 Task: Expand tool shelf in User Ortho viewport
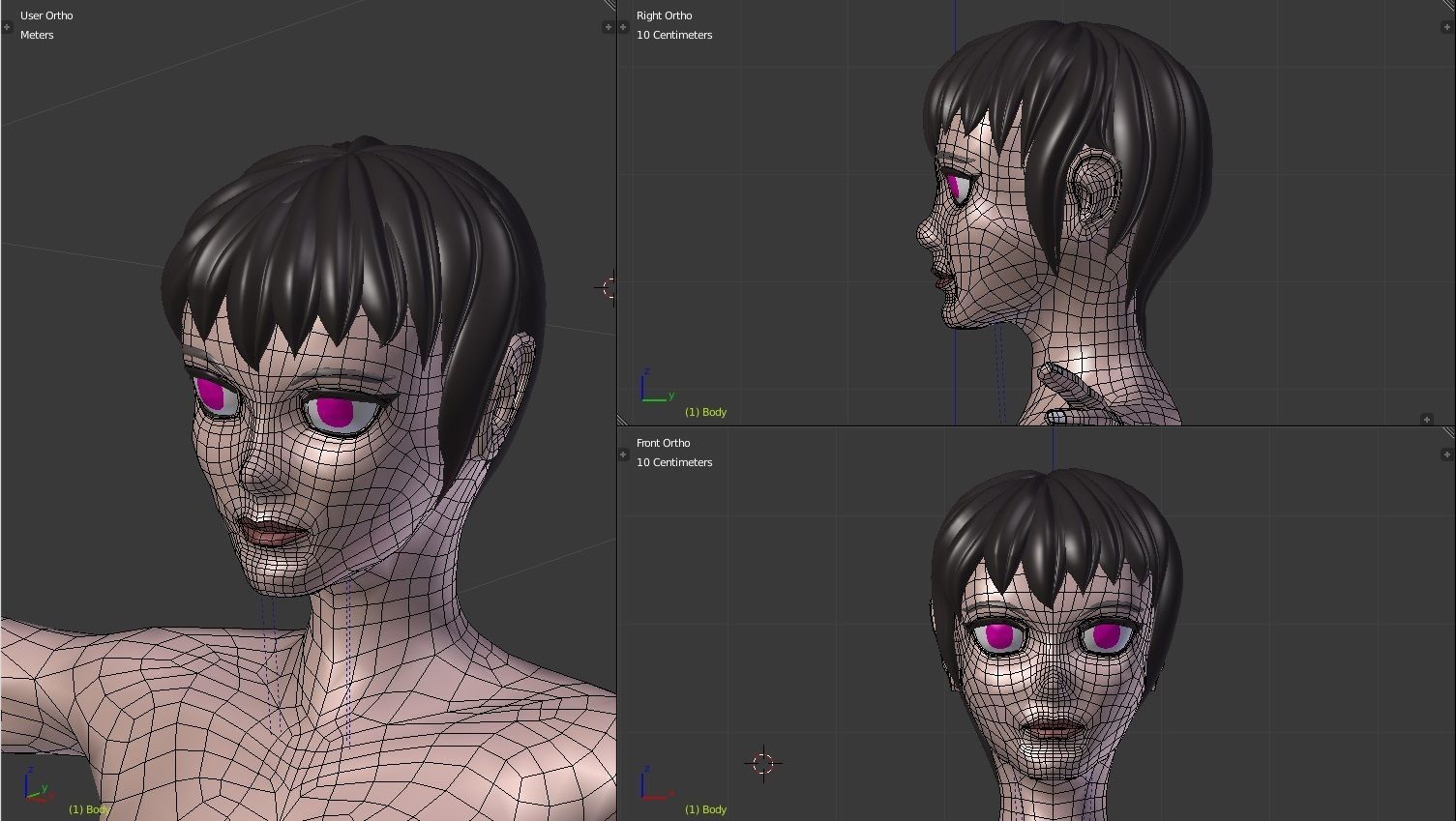click(7, 27)
